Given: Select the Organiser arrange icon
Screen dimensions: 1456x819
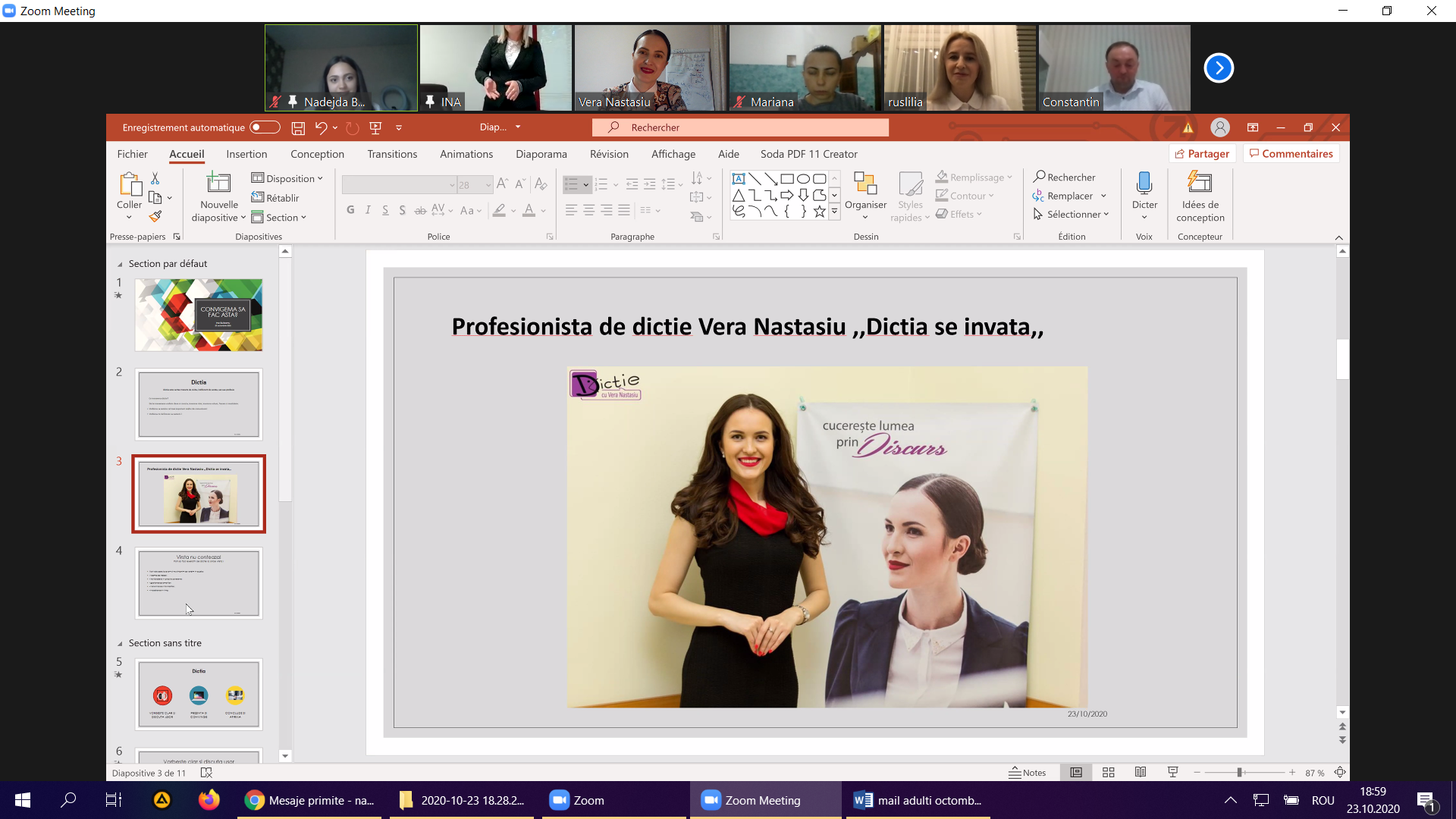Looking at the screenshot, I should click(x=864, y=184).
